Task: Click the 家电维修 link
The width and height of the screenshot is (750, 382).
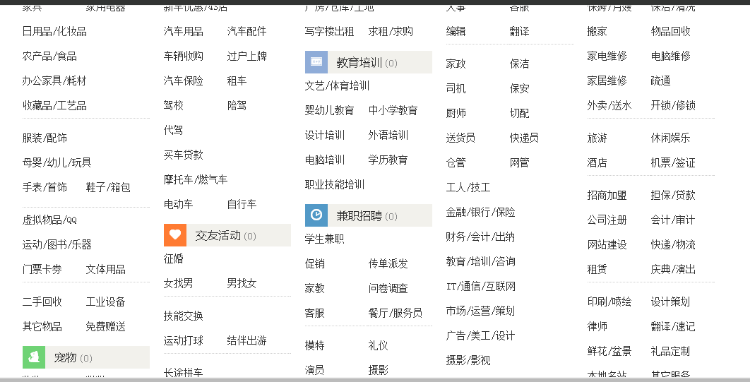Action: pyautogui.click(x=607, y=56)
